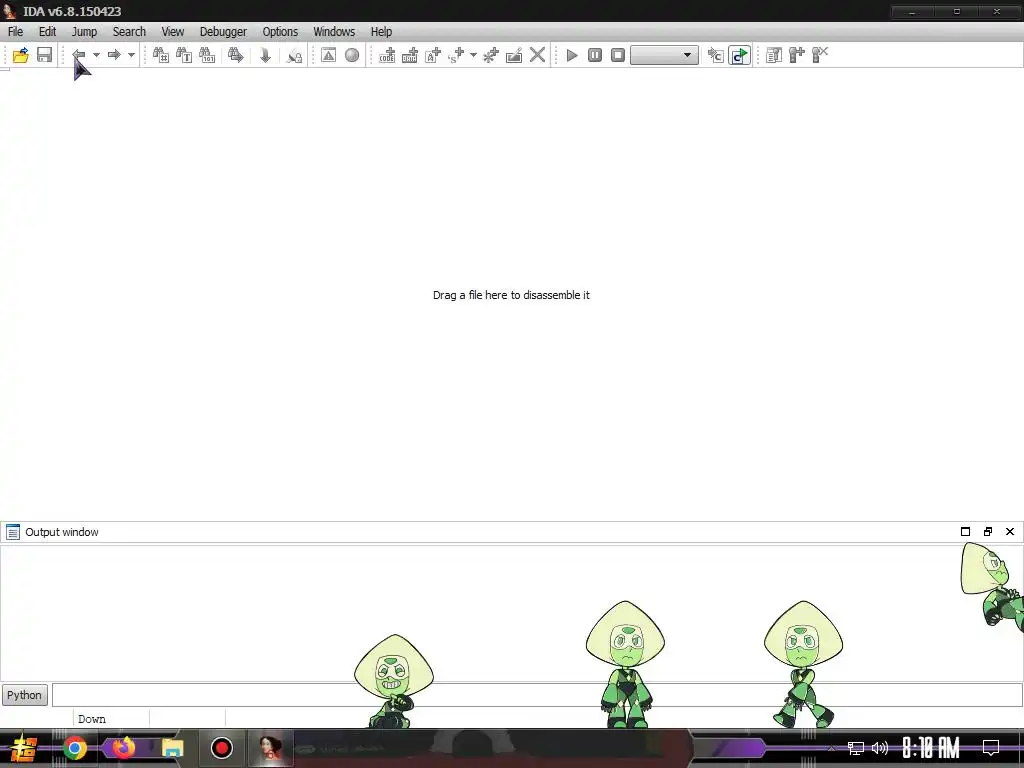Open File Explorer from the taskbar
This screenshot has width=1024, height=768.
point(172,748)
